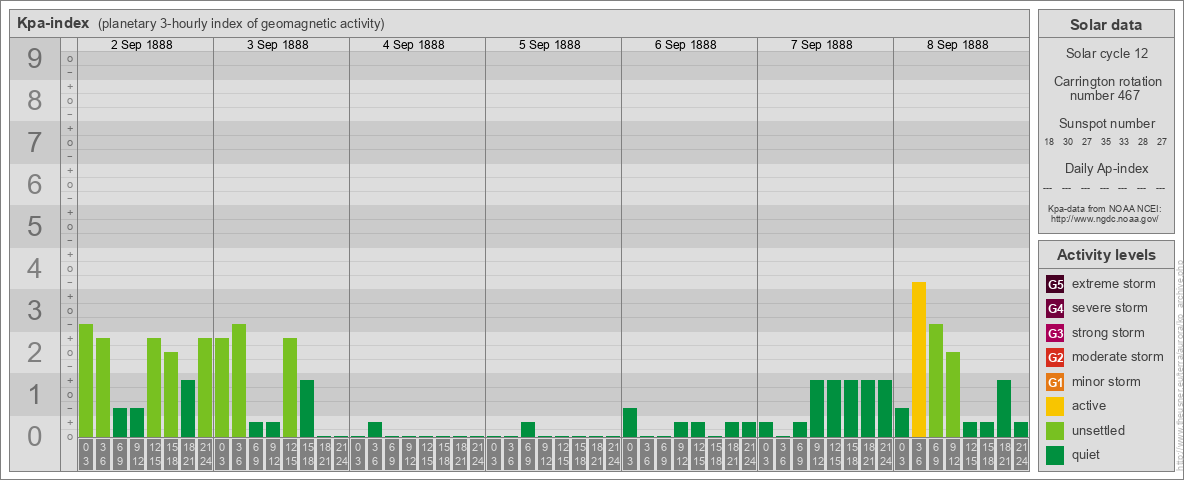Click the 21-24 hour bar on 7 Sep
The height and width of the screenshot is (480, 1184).
(x=885, y=408)
